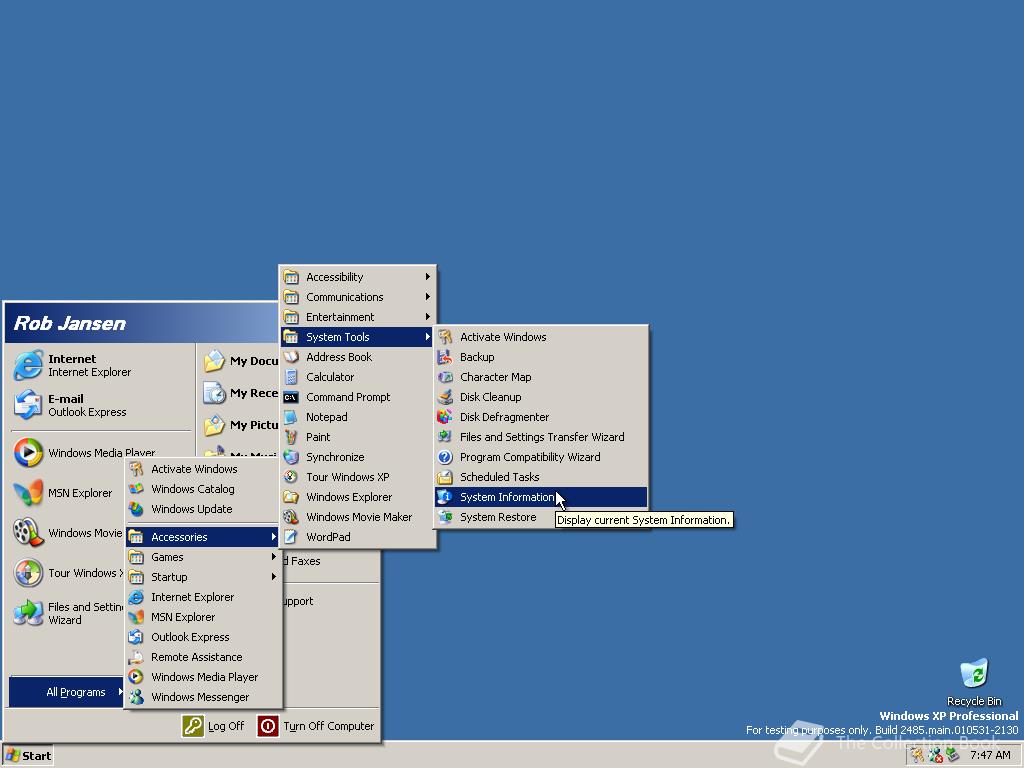
Task: Click Turn Off Computer button
Action: (316, 726)
